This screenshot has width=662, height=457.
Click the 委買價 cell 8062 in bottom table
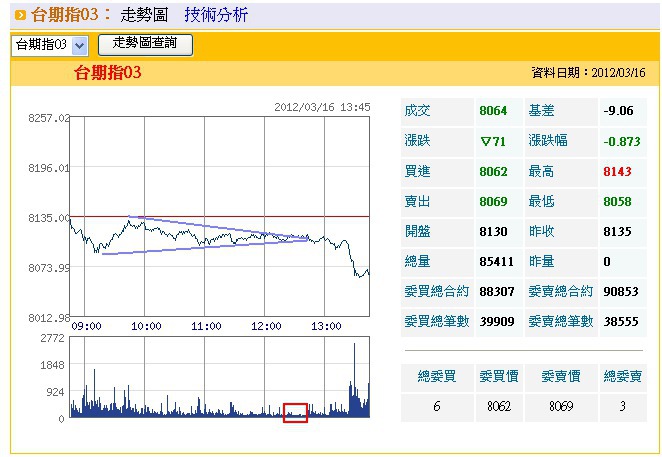[499, 406]
